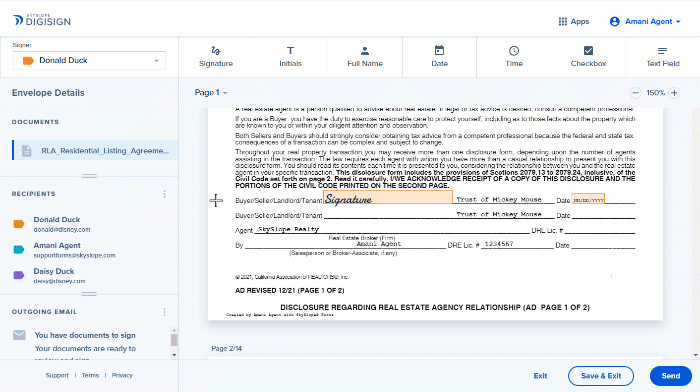Screen dimensions: 700x392
Task: Open the Privacy link
Action: point(122,375)
